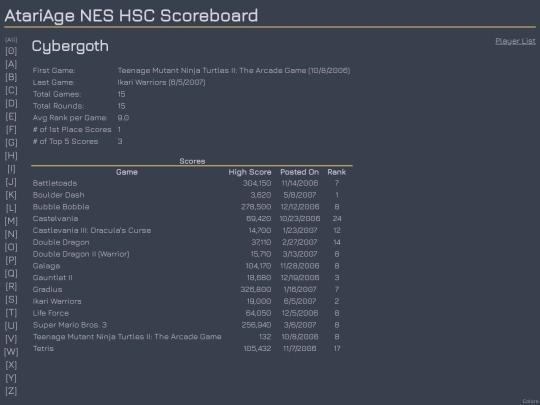Screen dimensions: 540x405
Task: Open First Game Teenage Mutant Ninja Turtles entry
Action: pos(234,71)
